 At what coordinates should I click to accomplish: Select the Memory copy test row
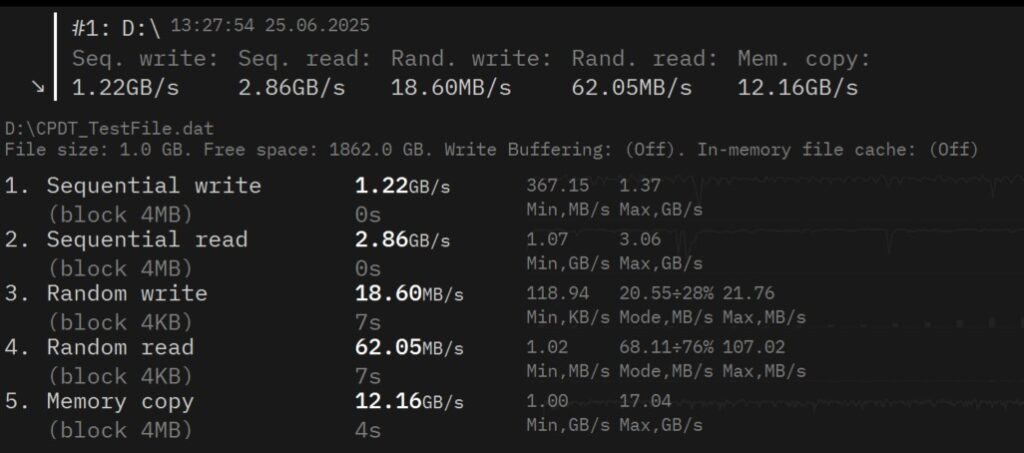point(120,402)
